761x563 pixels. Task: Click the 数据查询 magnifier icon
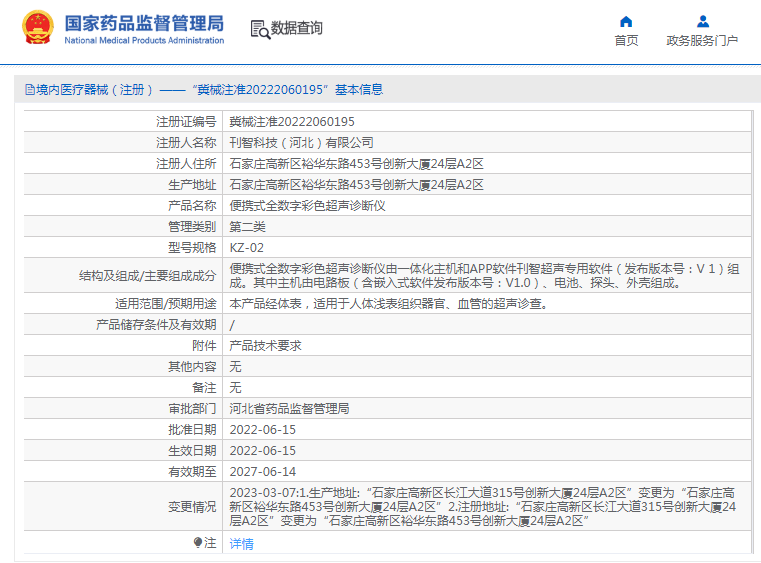(259, 29)
